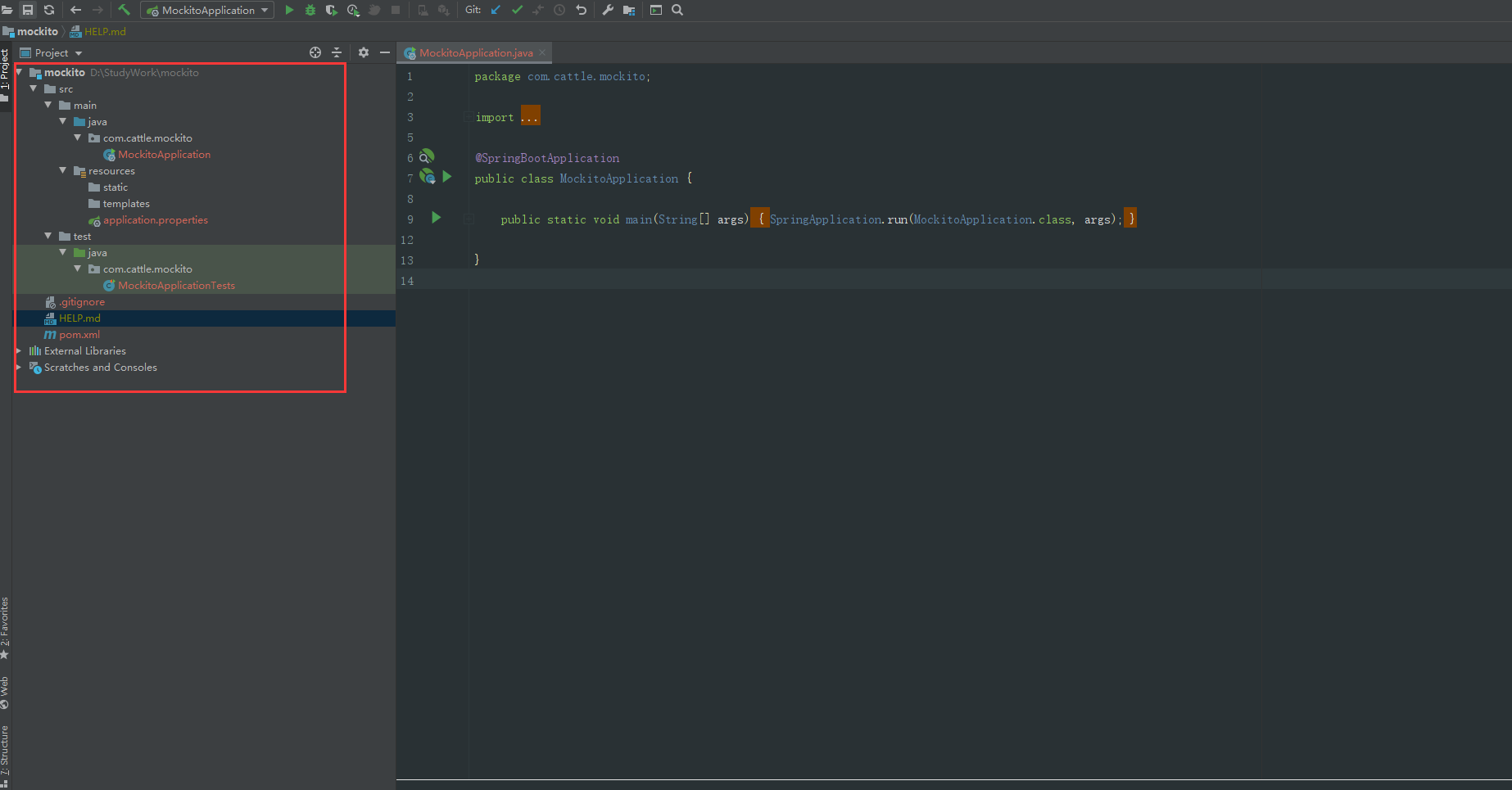Select application.properties file

[156, 219]
